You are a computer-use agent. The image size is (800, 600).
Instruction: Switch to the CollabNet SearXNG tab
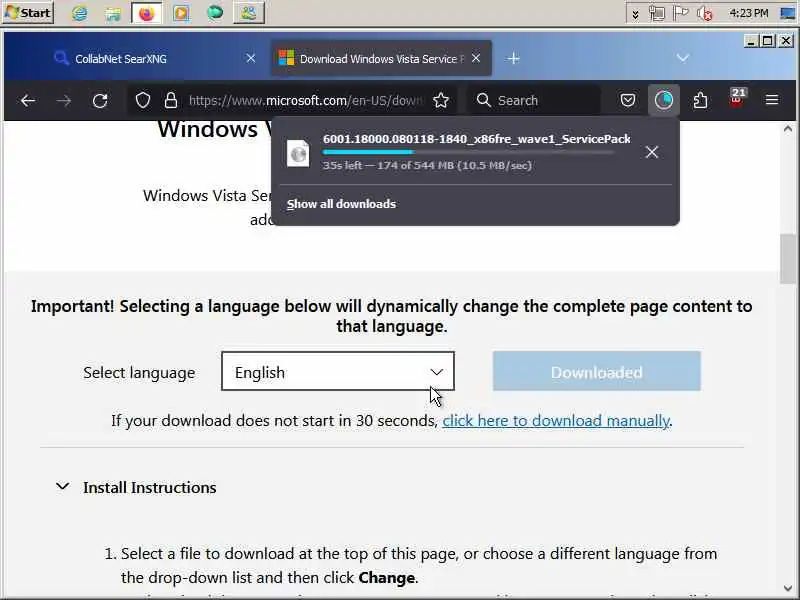point(148,59)
